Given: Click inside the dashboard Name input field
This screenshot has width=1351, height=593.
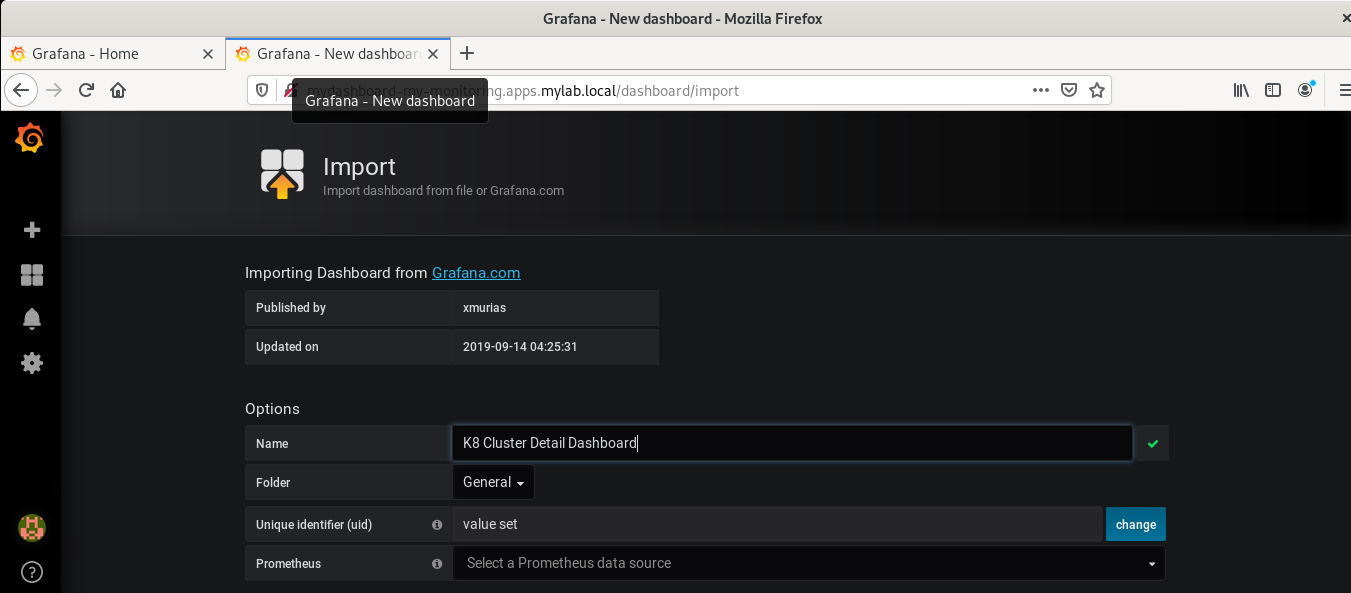Looking at the screenshot, I should 790,443.
